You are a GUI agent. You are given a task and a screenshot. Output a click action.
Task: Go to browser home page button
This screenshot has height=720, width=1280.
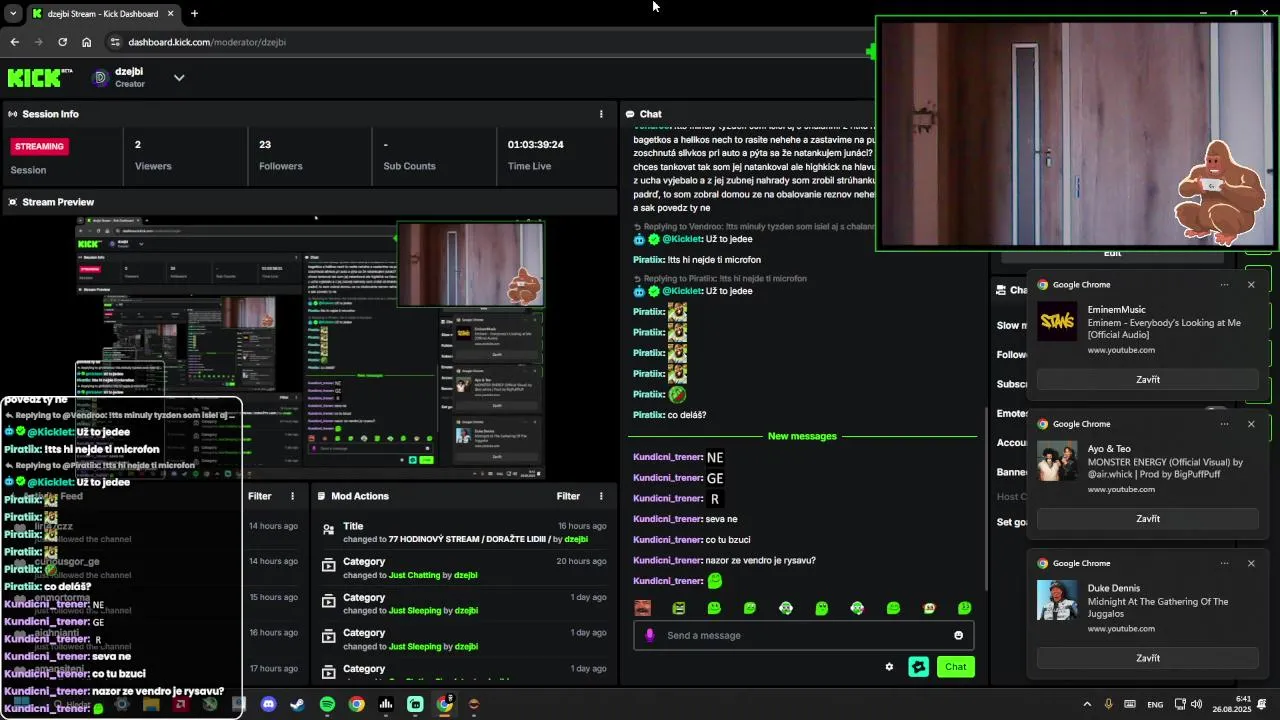[87, 42]
